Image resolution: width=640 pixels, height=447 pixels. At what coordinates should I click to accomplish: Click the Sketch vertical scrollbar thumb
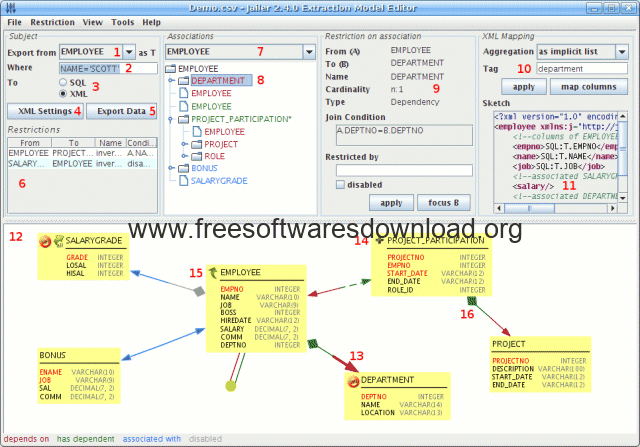pos(622,149)
